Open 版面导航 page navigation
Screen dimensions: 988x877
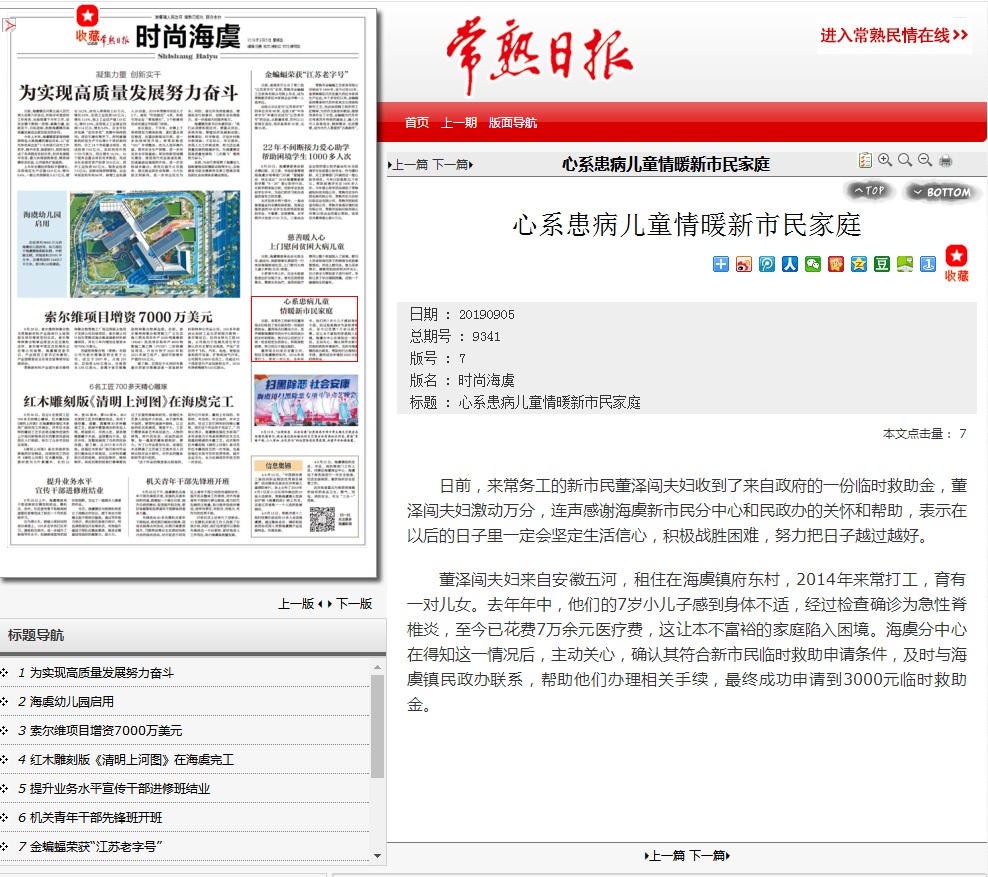click(x=513, y=122)
